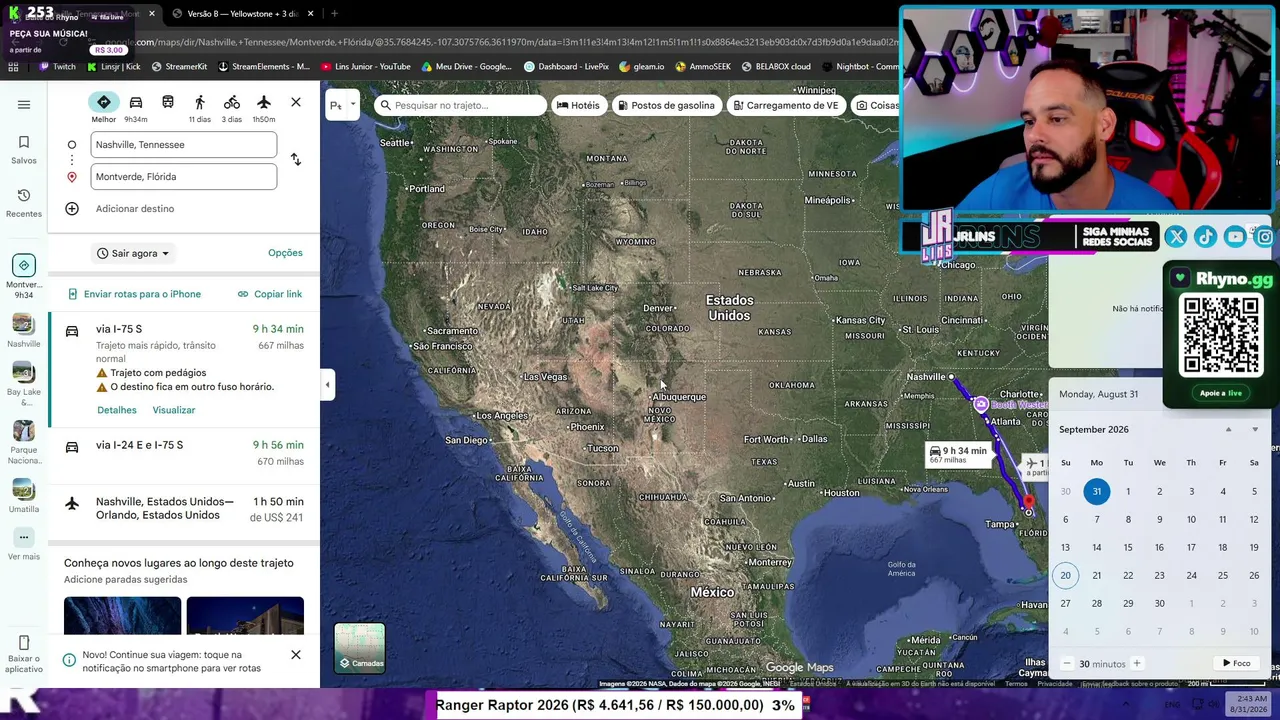This screenshot has height=720, width=1280.
Task: Select the via I-24 E e I-75 S route
Action: 184,453
